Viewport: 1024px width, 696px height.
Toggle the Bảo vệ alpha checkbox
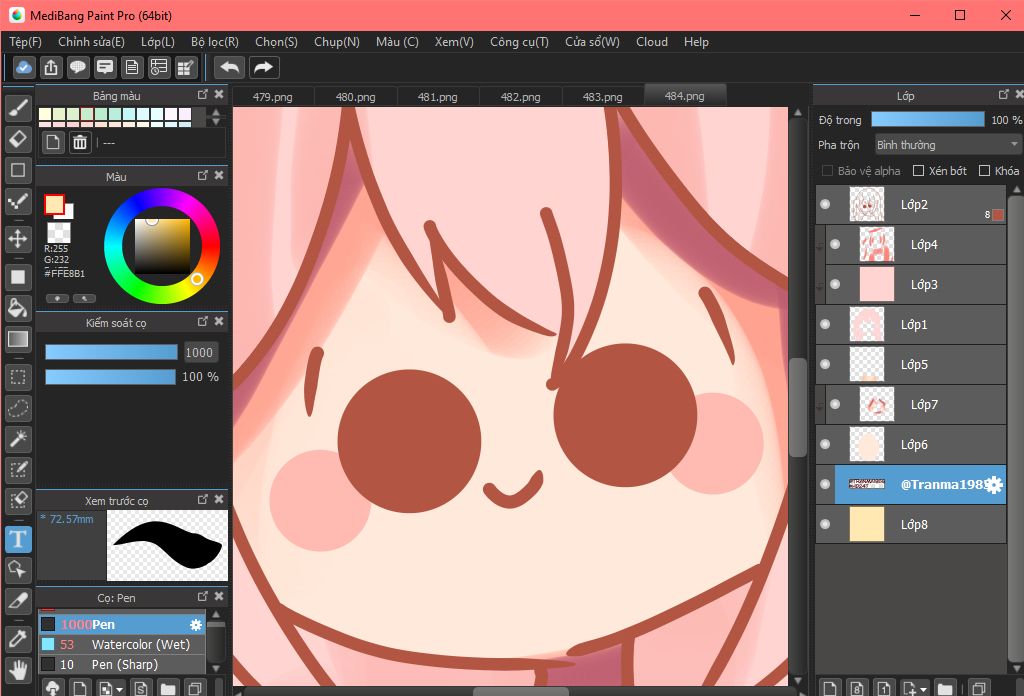point(827,170)
